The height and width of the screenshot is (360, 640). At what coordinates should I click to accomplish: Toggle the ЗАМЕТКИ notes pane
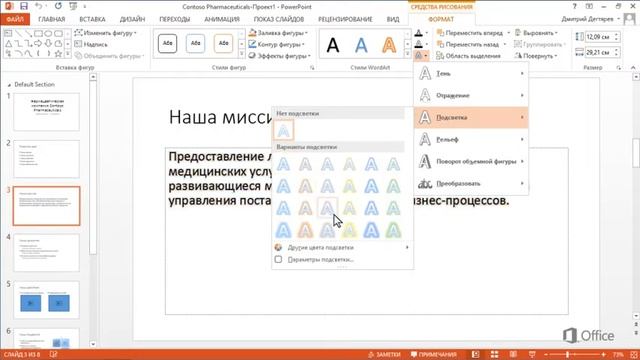click(x=384, y=354)
